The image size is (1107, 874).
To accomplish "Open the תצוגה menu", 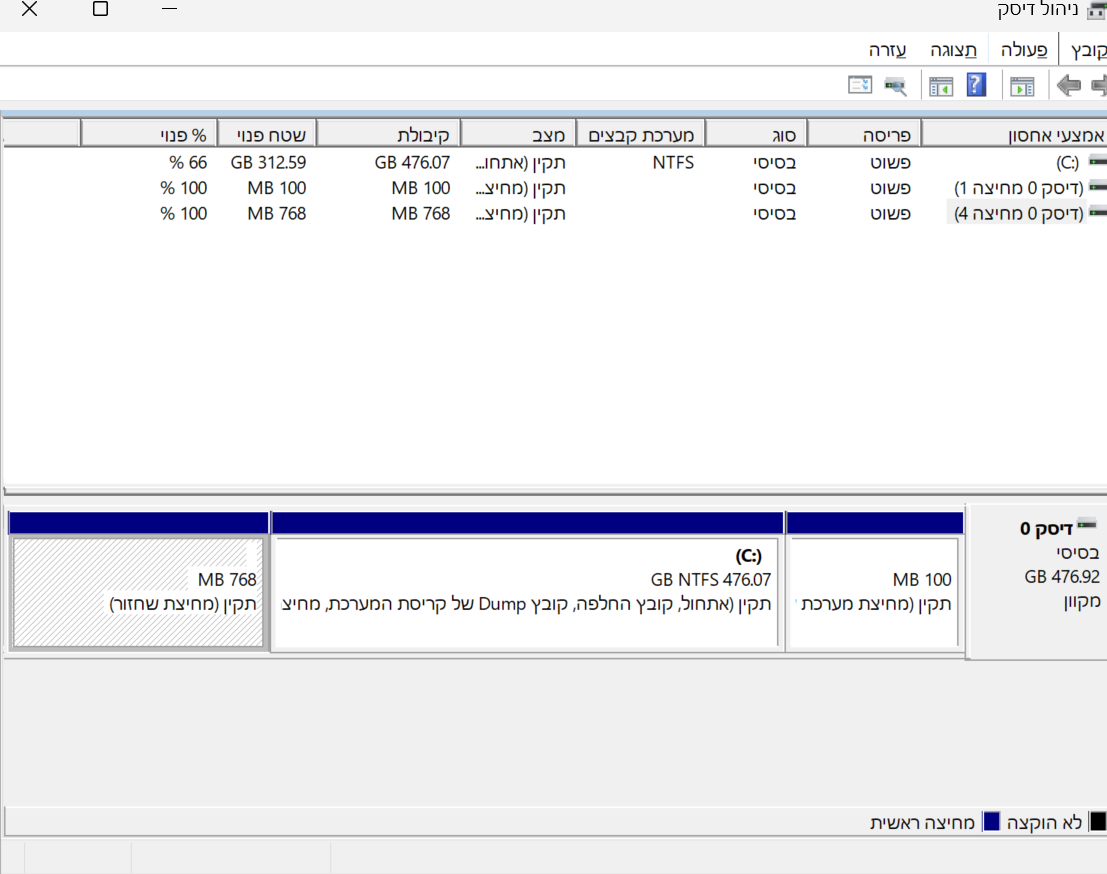I will click(x=953, y=50).
